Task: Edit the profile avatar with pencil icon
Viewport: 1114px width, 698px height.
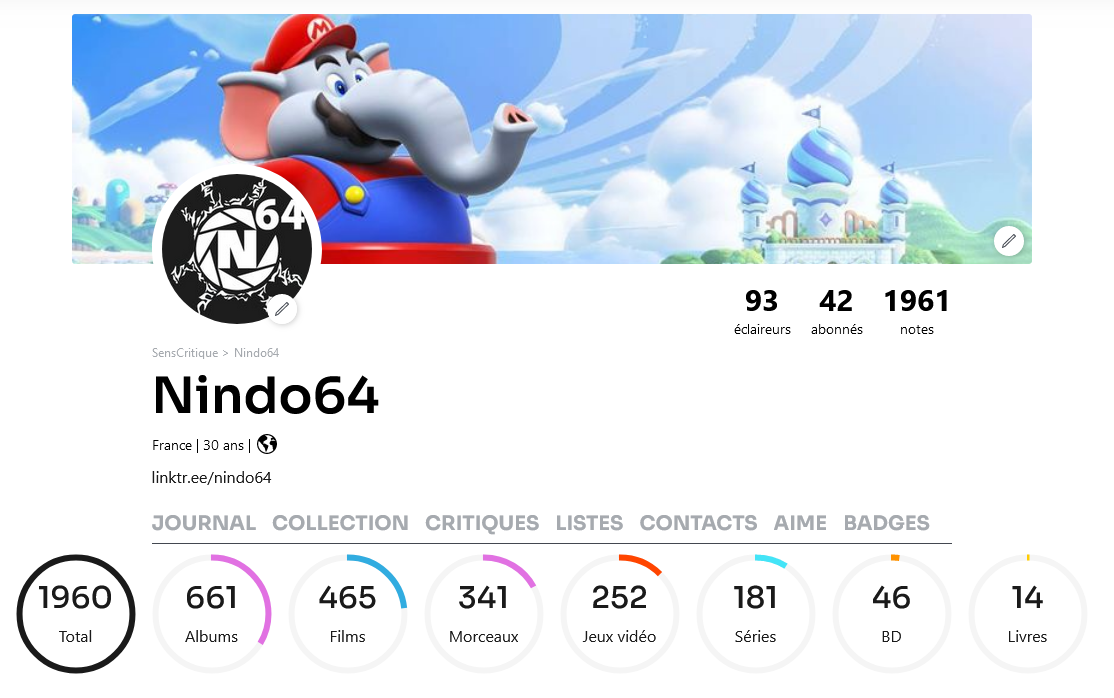Action: [282, 308]
